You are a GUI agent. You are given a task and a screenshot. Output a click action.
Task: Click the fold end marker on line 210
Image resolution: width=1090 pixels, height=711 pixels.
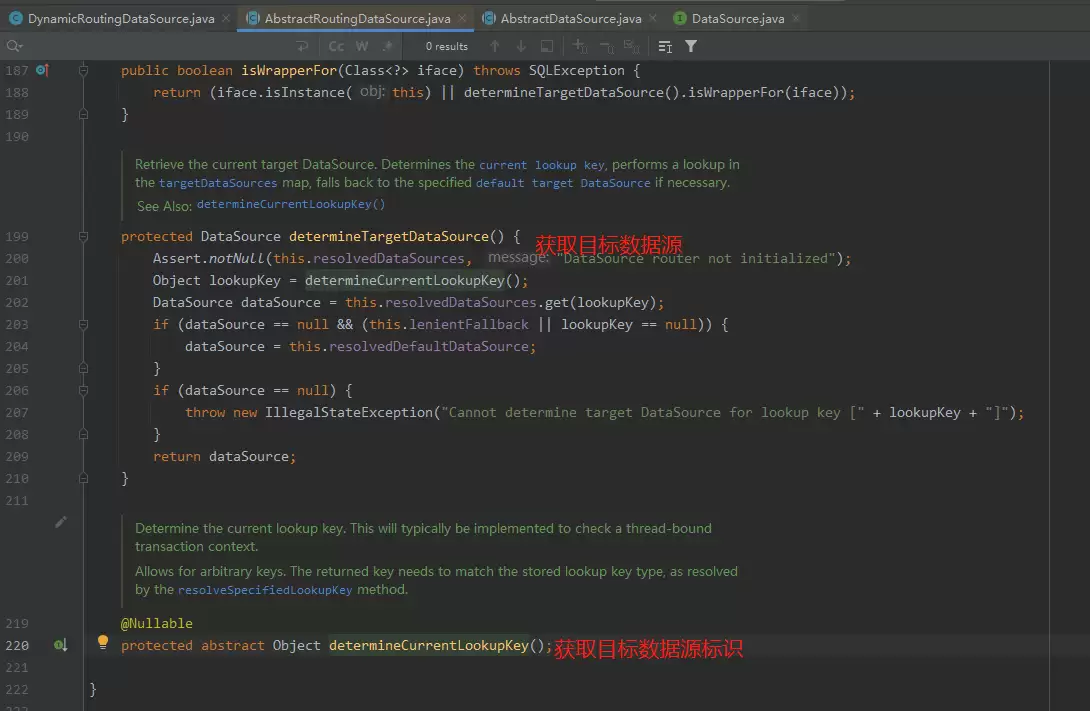(x=83, y=478)
